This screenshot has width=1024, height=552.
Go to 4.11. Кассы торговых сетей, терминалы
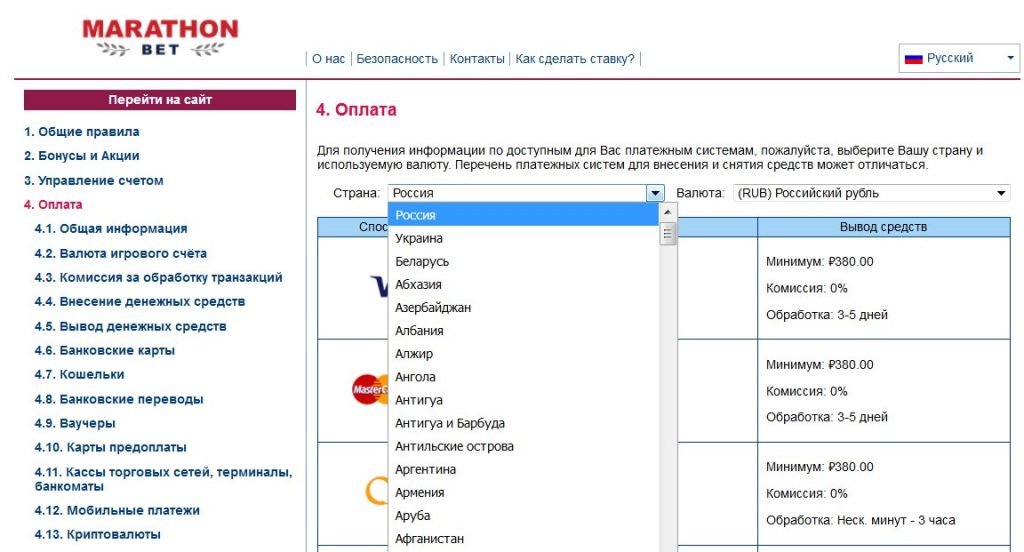pos(163,479)
